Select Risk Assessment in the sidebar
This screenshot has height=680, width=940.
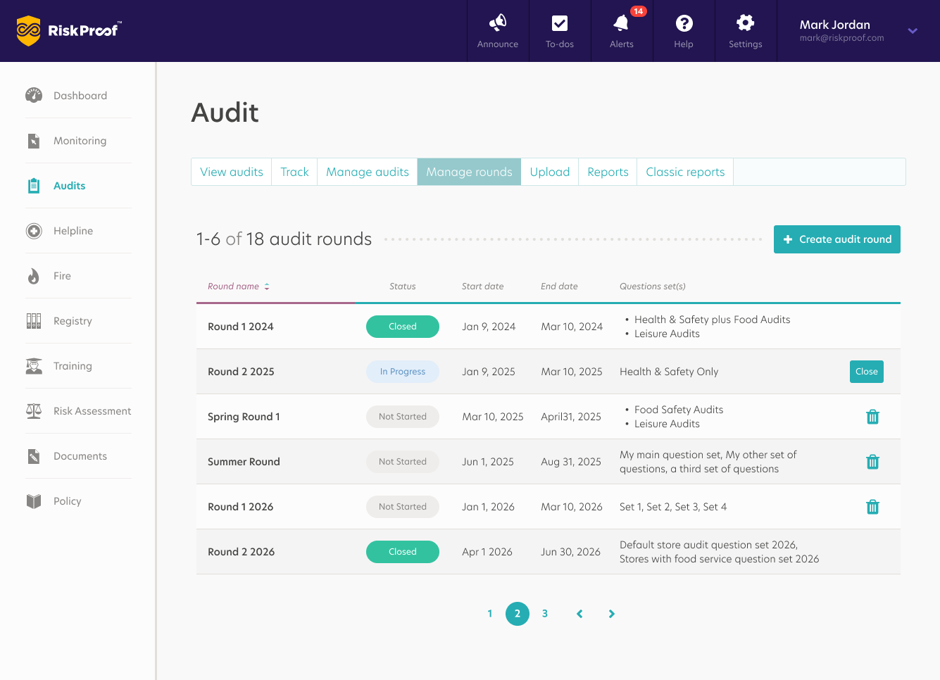point(92,411)
